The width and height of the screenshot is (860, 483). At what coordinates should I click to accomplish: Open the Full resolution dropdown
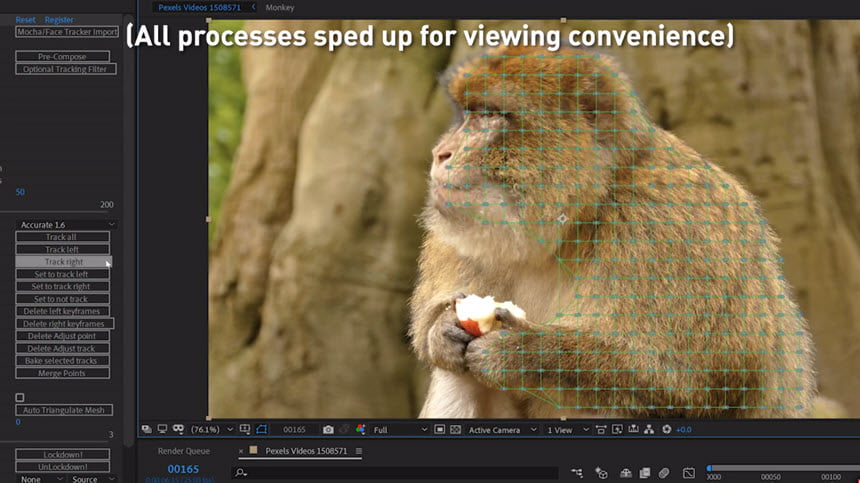click(400, 430)
